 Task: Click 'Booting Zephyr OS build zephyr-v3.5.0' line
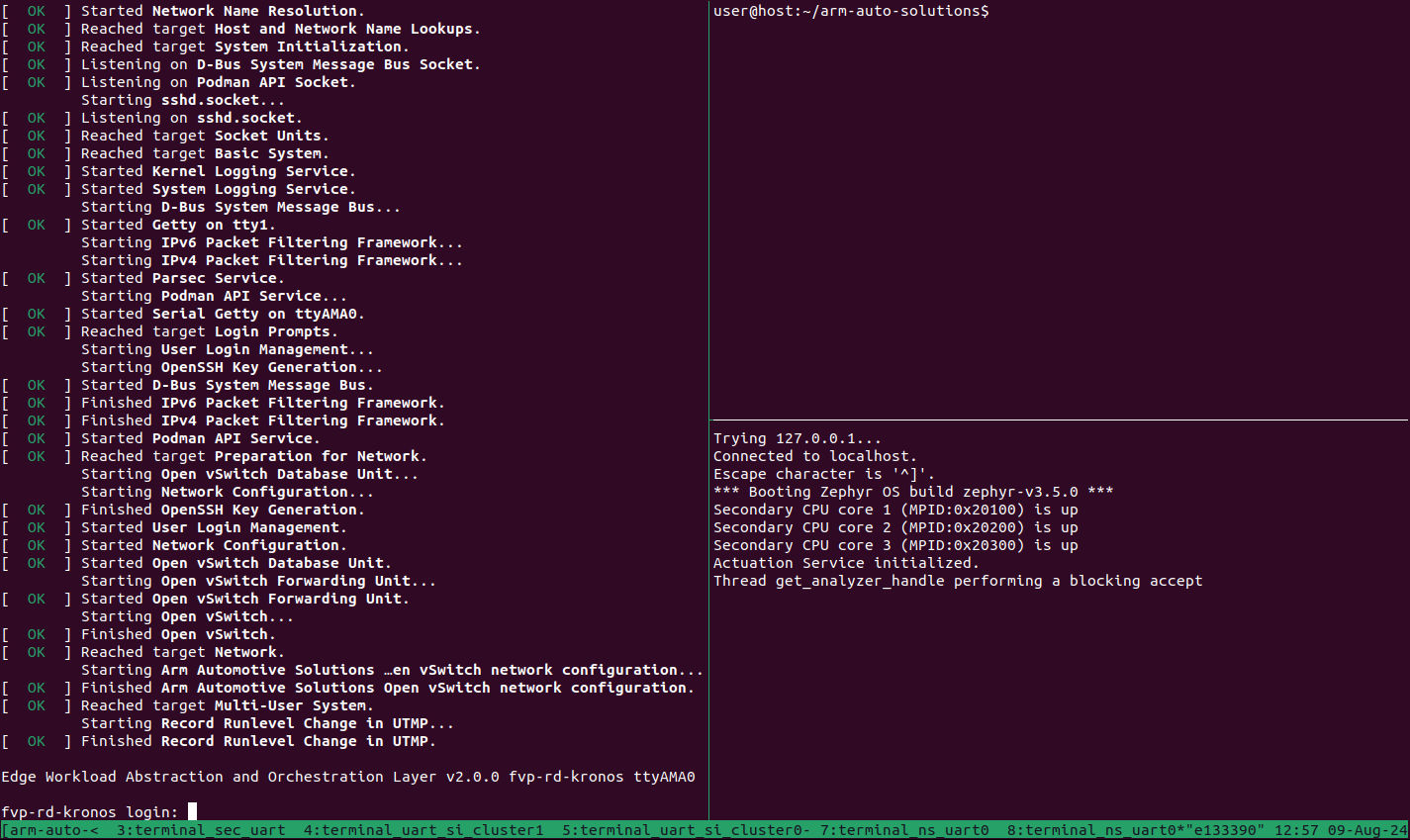point(912,492)
